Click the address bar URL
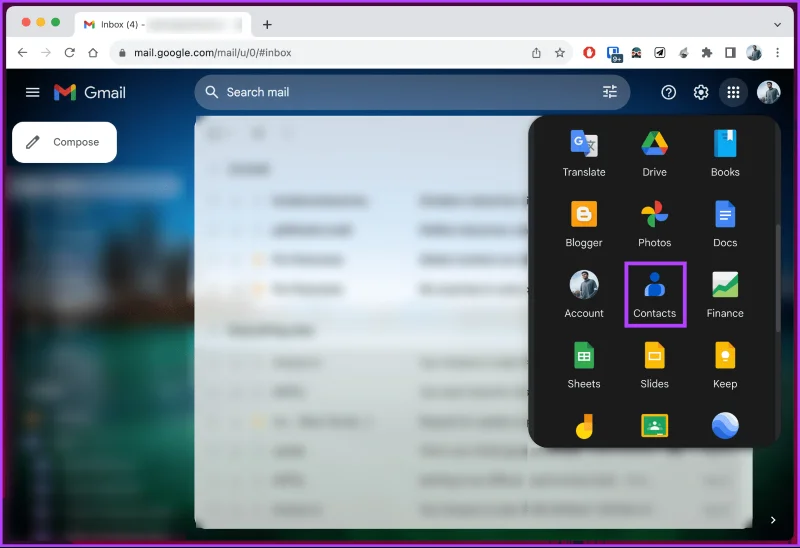Image resolution: width=800 pixels, height=548 pixels. (x=213, y=53)
